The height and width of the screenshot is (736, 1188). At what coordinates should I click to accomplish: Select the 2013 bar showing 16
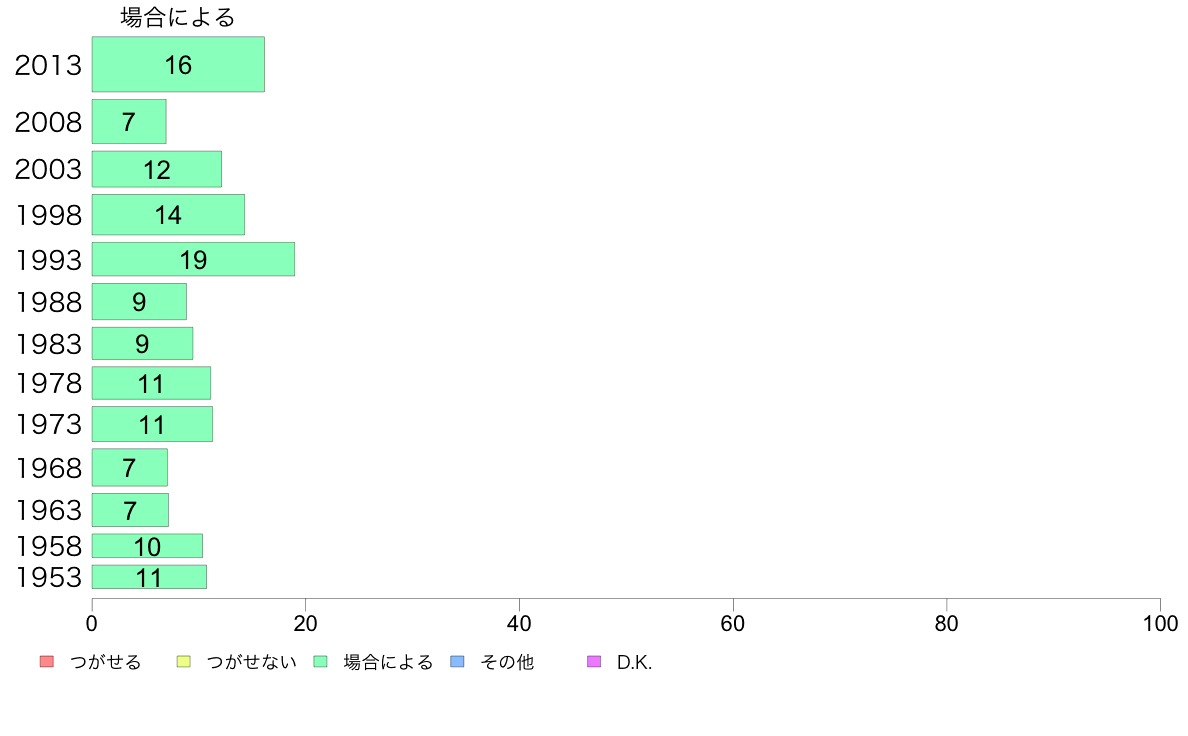coord(178,64)
